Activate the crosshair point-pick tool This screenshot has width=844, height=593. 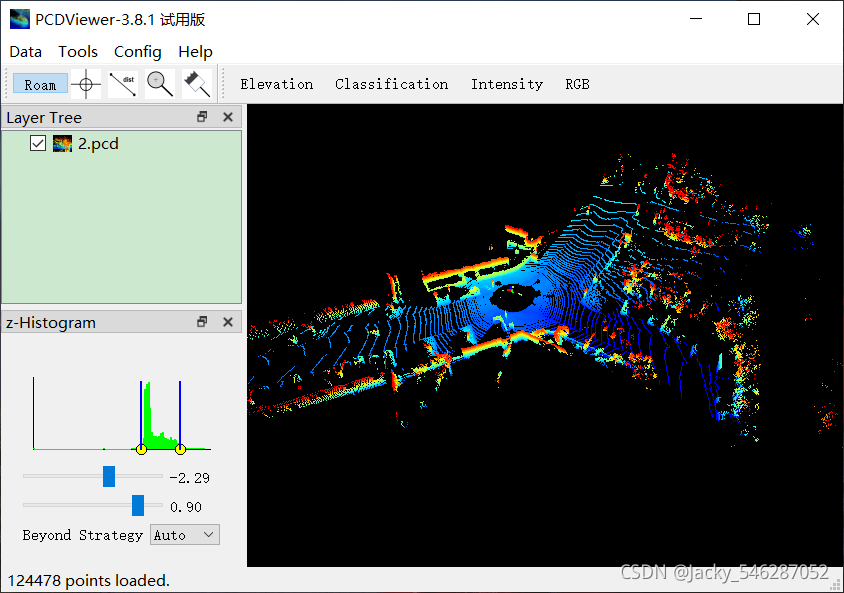coord(86,84)
